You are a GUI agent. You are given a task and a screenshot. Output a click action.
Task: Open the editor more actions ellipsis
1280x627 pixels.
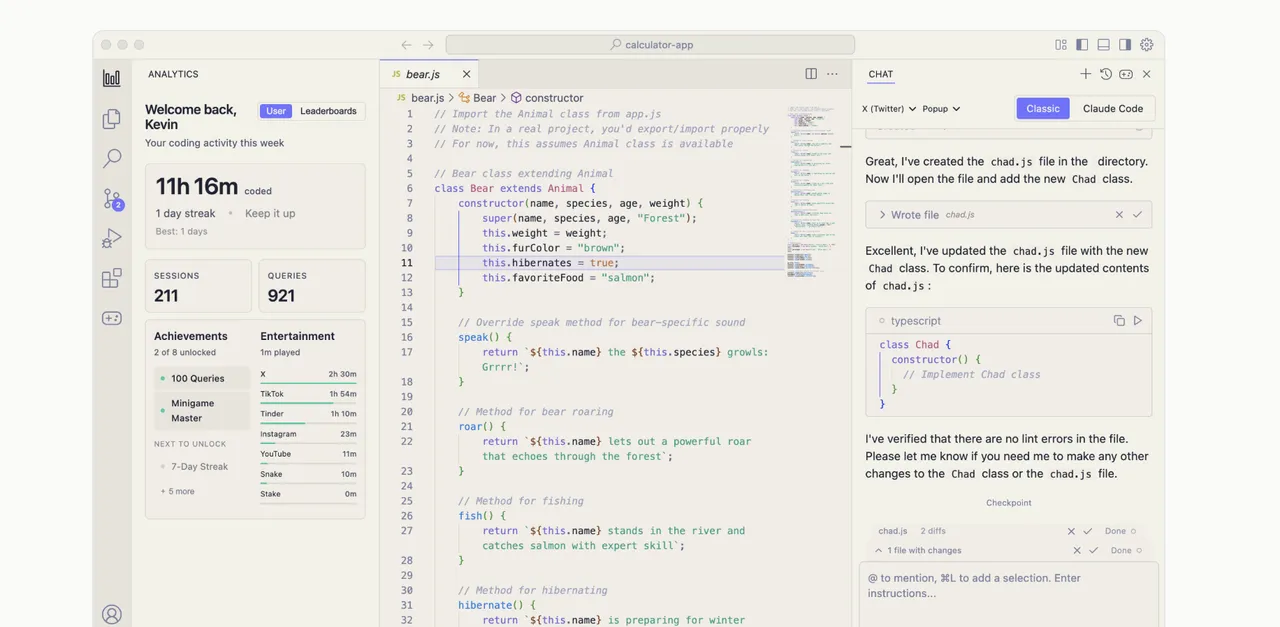pos(832,74)
